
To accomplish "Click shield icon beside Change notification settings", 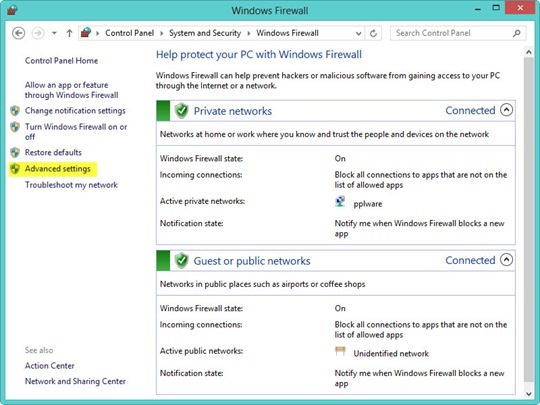I will click(x=15, y=111).
